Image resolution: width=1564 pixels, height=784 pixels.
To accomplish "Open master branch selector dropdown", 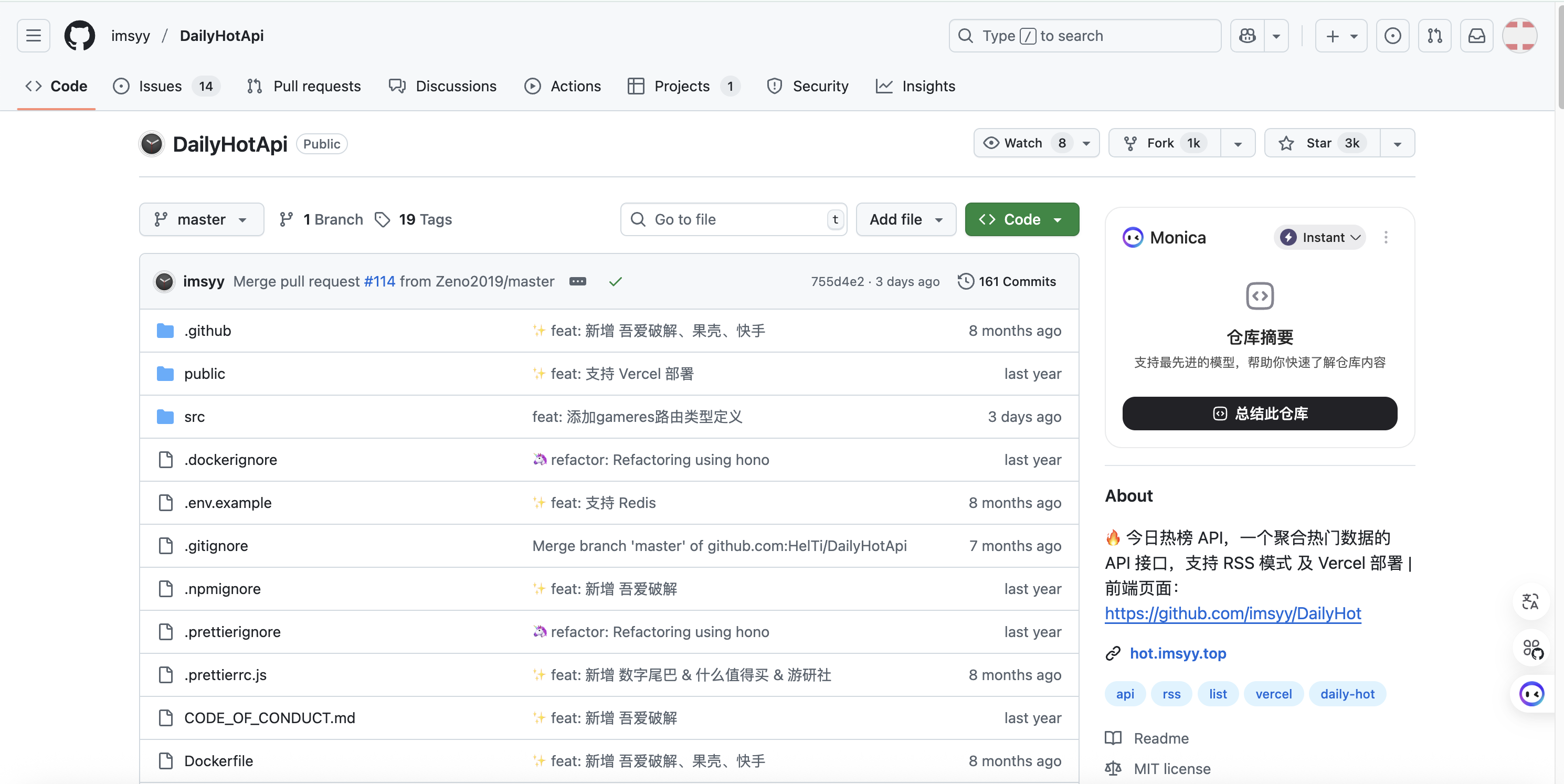I will tap(202, 219).
